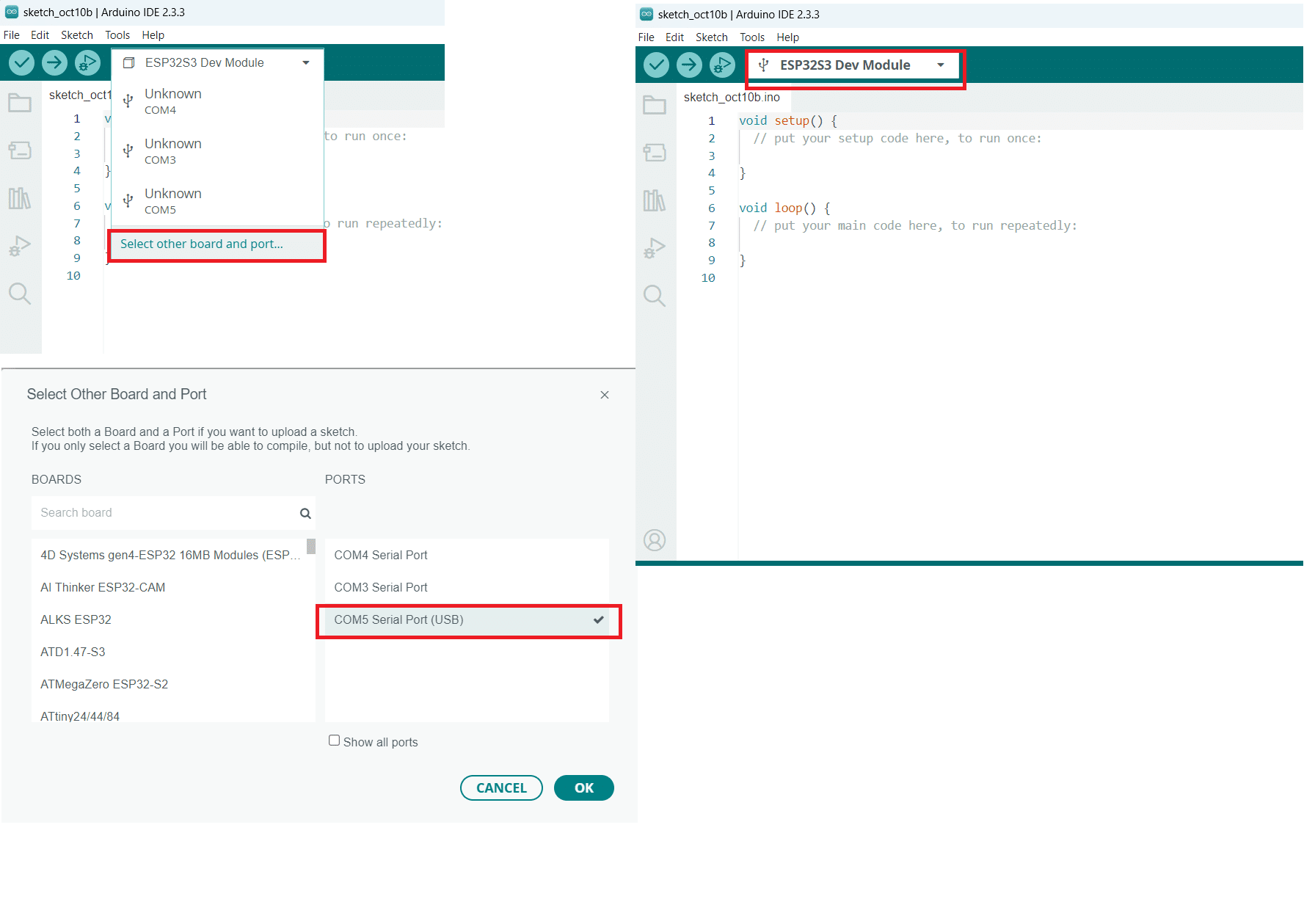Select ATD1.47-S3 board
This screenshot has width=1315, height=924.
click(x=169, y=652)
